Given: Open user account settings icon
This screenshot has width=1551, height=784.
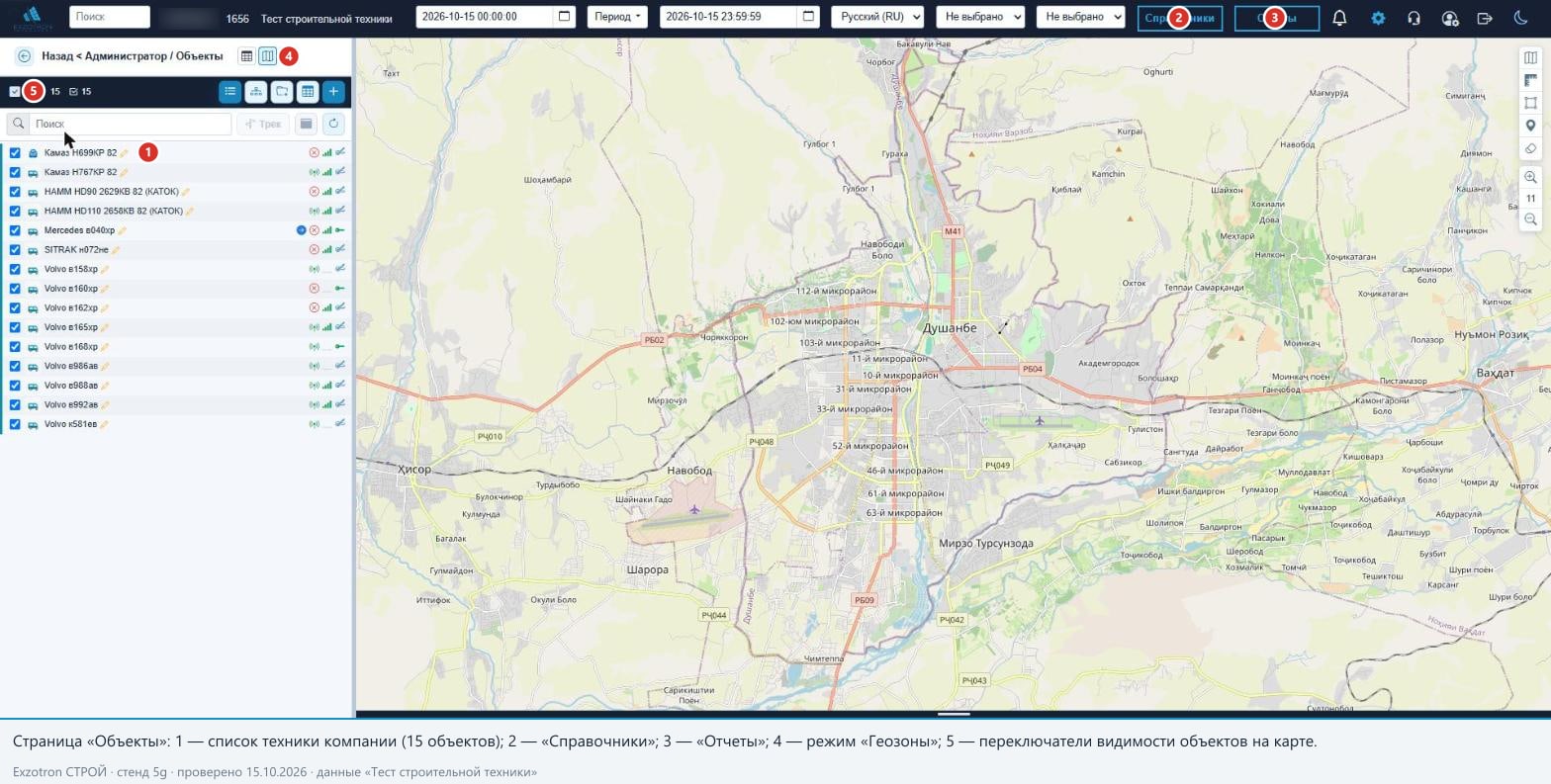Looking at the screenshot, I should [1449, 18].
